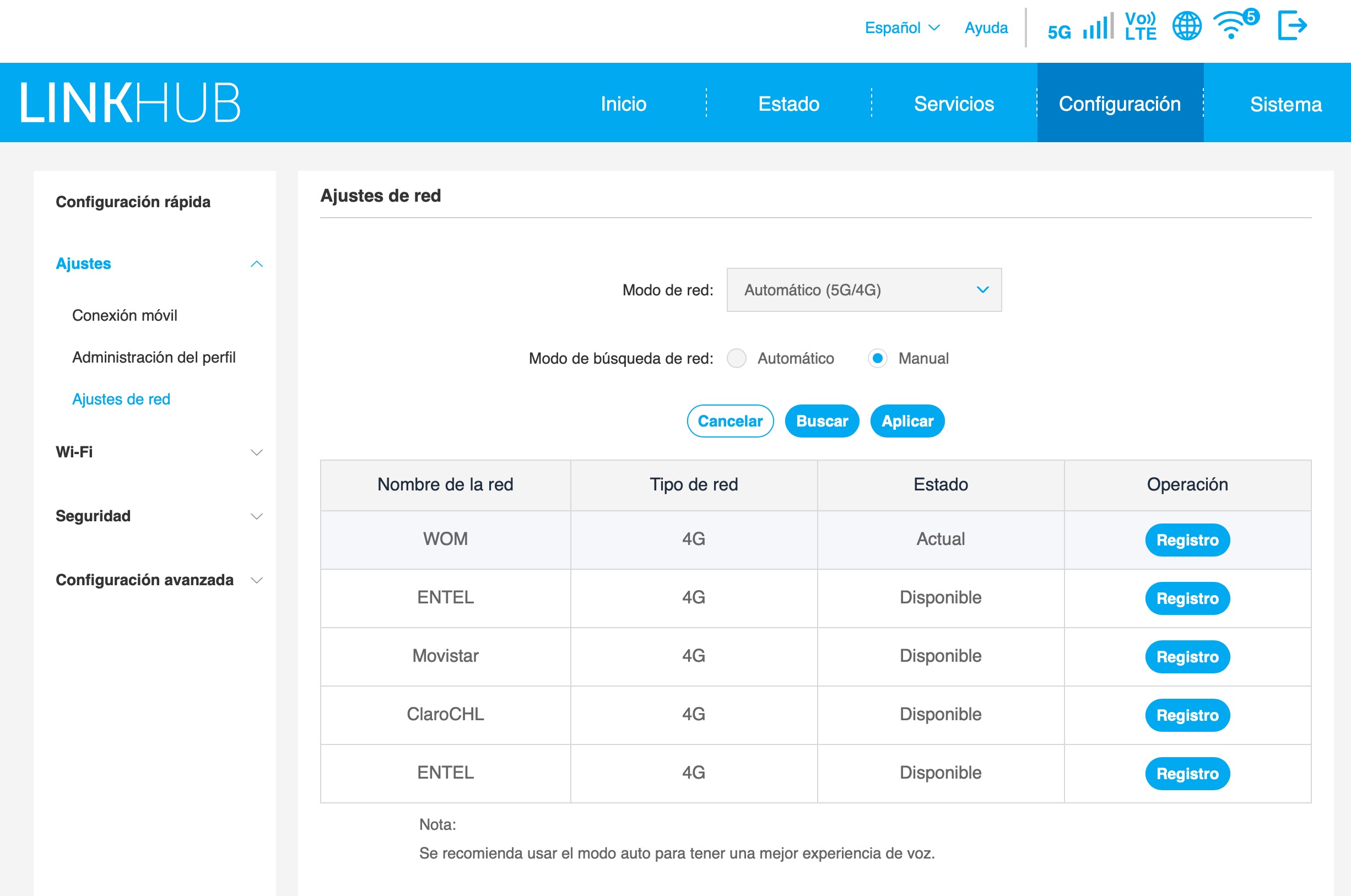1351x896 pixels.
Task: Open the Sistema tab
Action: [x=1285, y=104]
